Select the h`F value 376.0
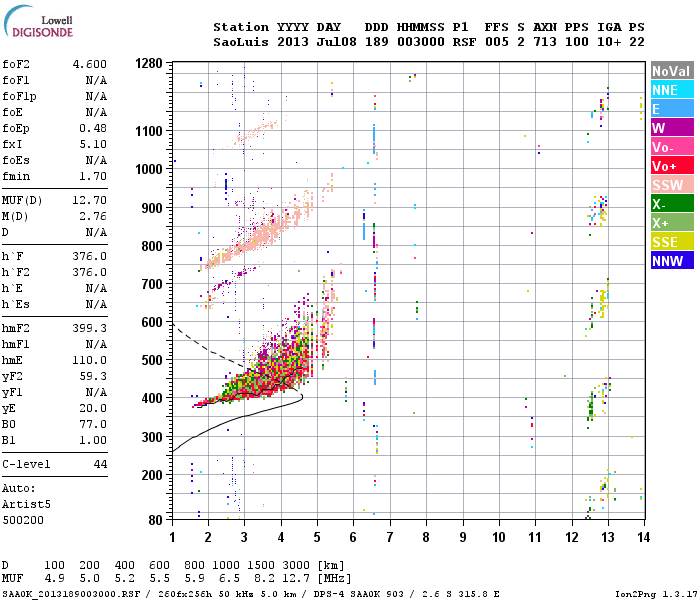The width and height of the screenshot is (700, 600). click(x=90, y=256)
